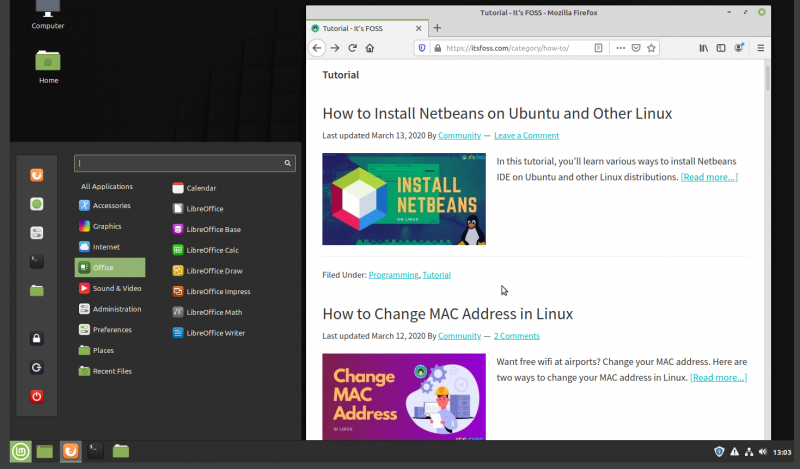Open Firefox from menu favorites sidebar
800x469 pixels.
click(37, 176)
